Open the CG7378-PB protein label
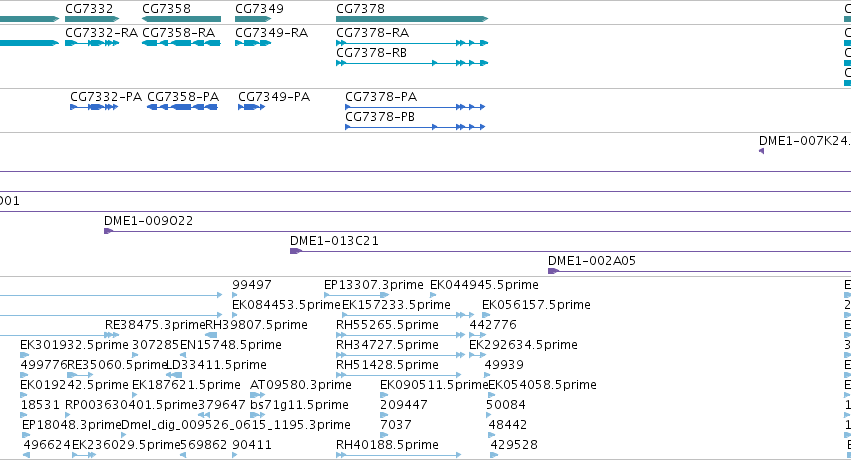This screenshot has height=460, width=851. (x=380, y=117)
